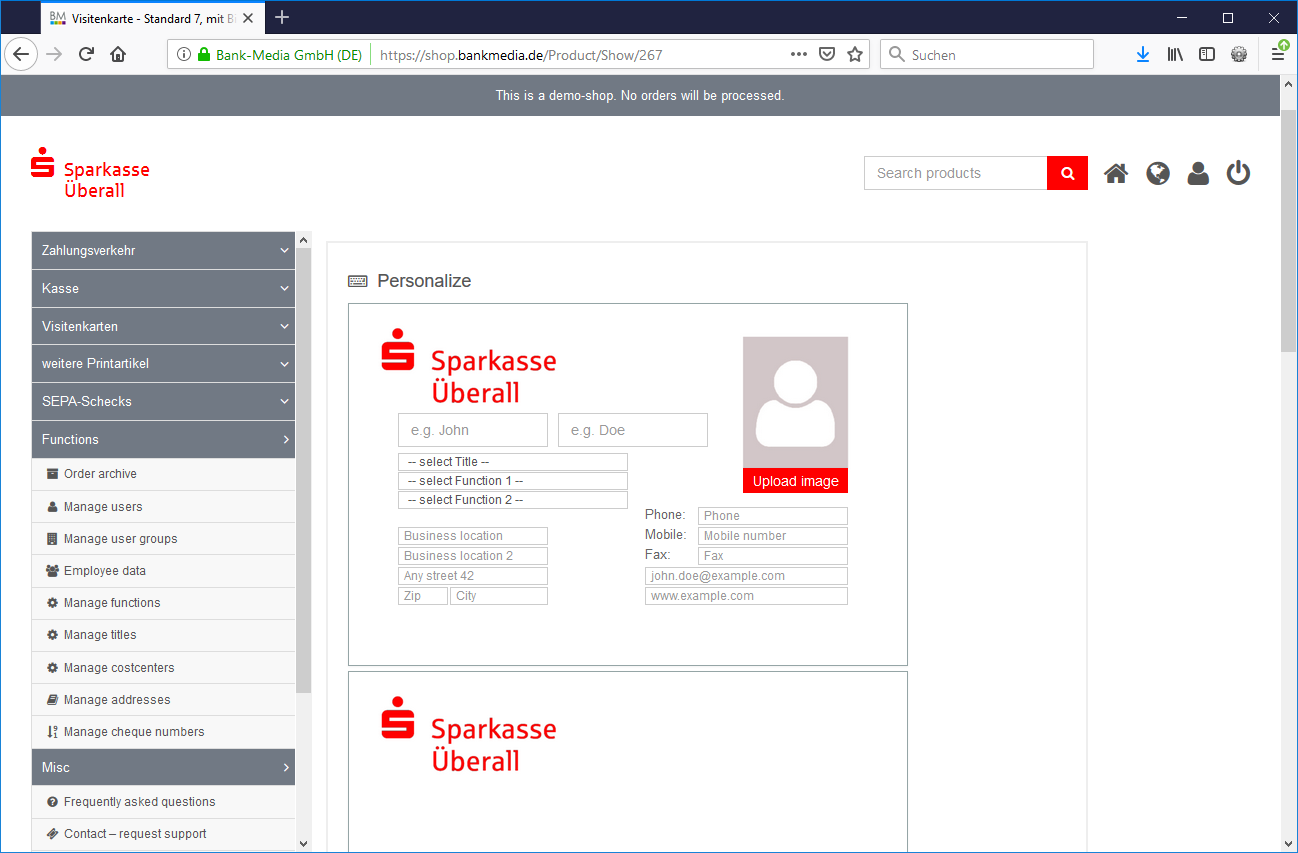This screenshot has height=853, width=1298.
Task: Click the www.example.com website field
Action: [746, 596]
